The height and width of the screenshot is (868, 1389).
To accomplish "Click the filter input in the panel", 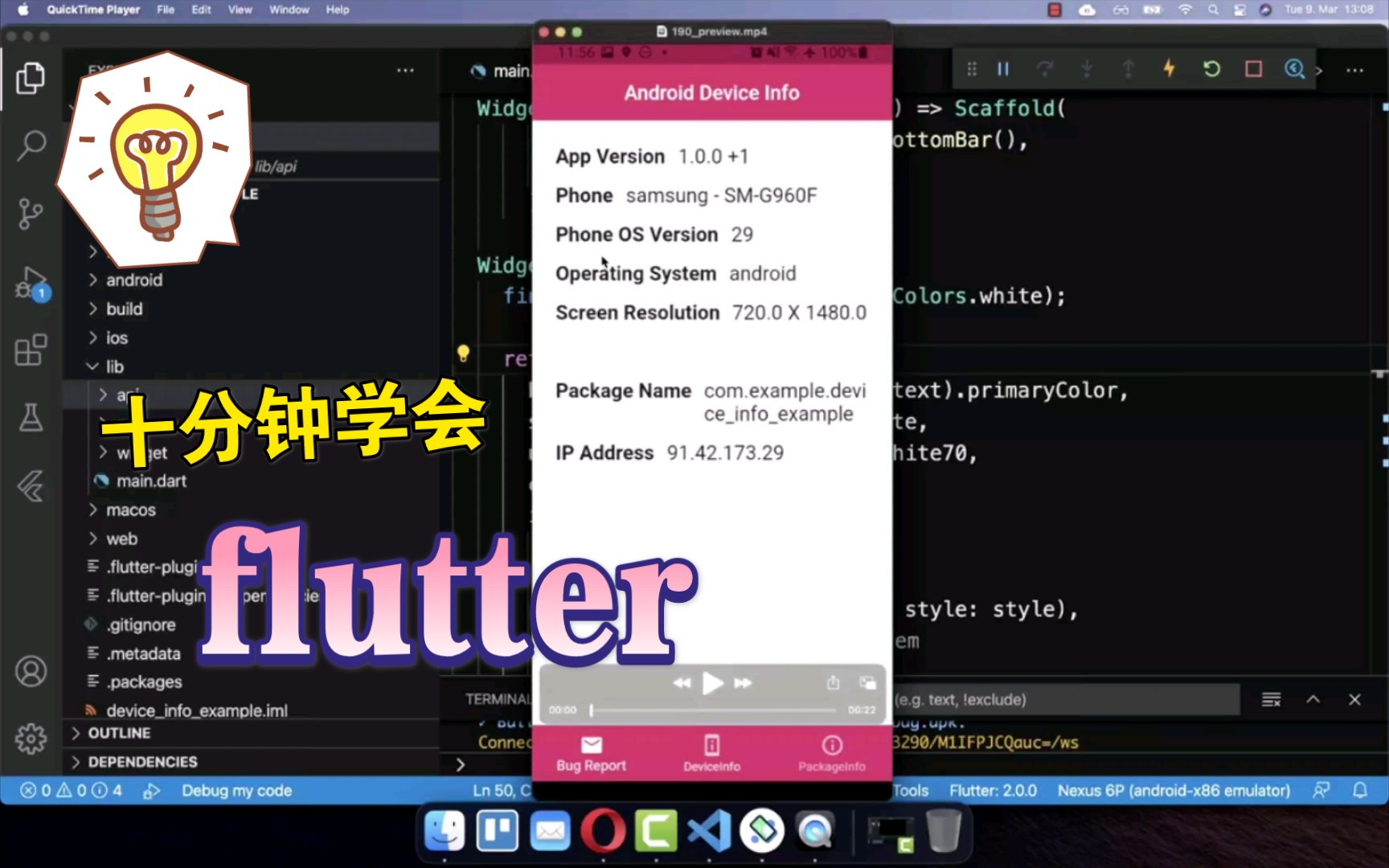I will coord(1066,699).
